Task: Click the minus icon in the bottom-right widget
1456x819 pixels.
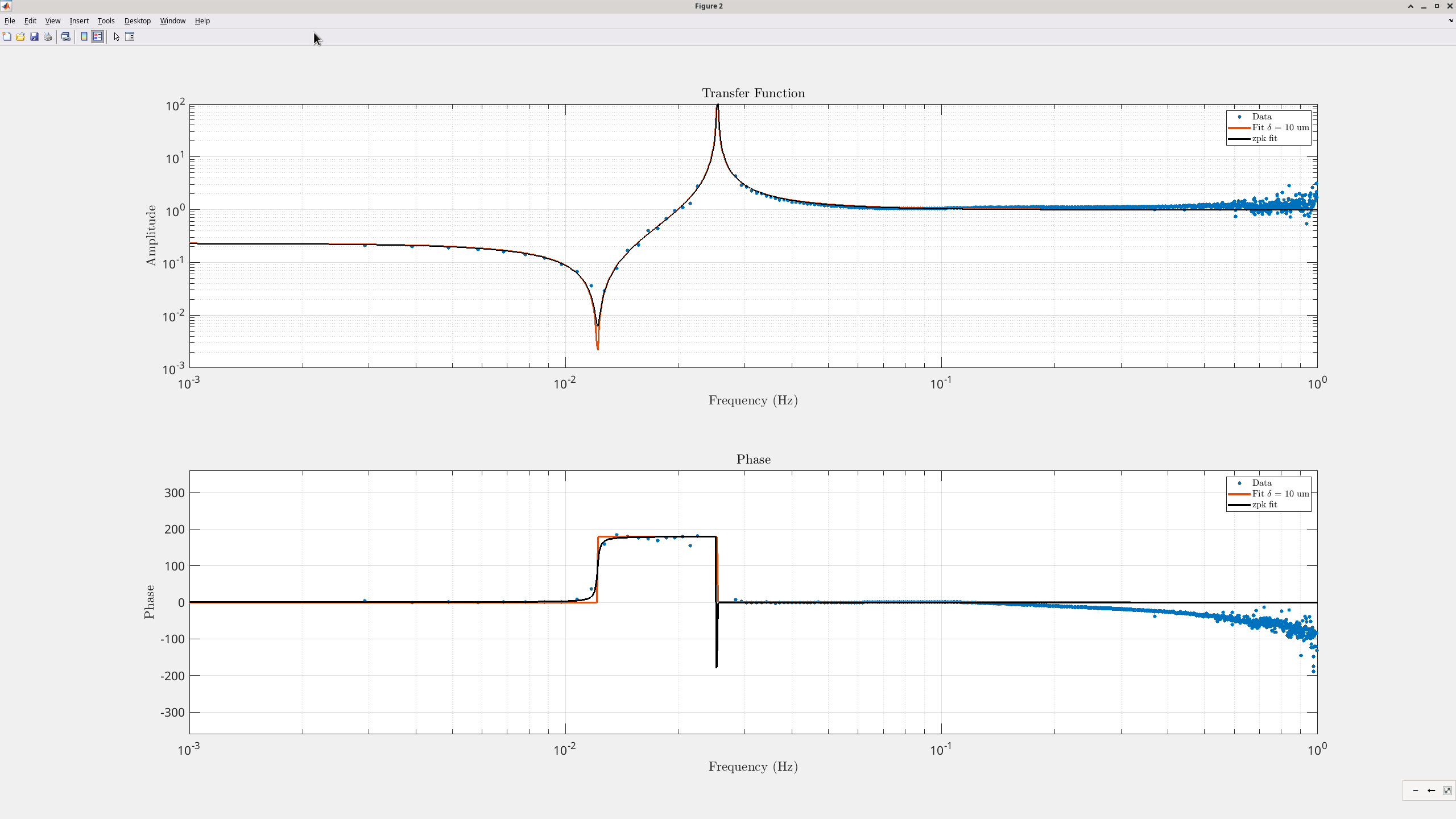Action: [x=1416, y=791]
